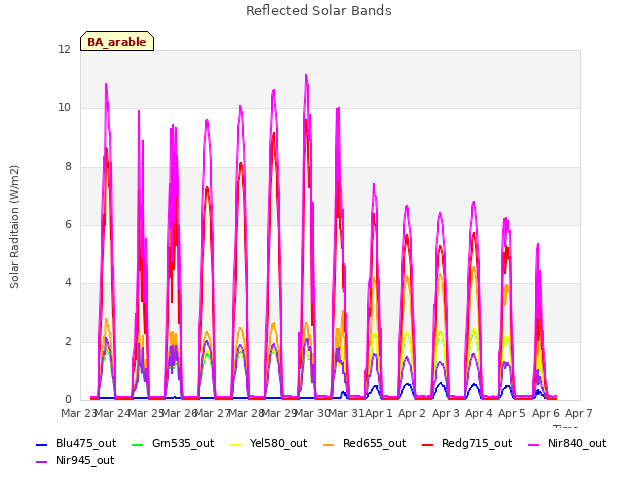Toggle the Red655_out legend entry

pyautogui.click(x=364, y=443)
